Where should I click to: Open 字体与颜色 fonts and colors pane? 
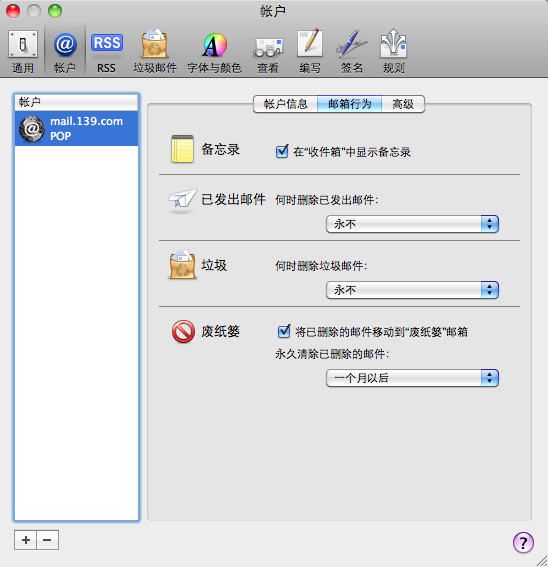[x=214, y=51]
